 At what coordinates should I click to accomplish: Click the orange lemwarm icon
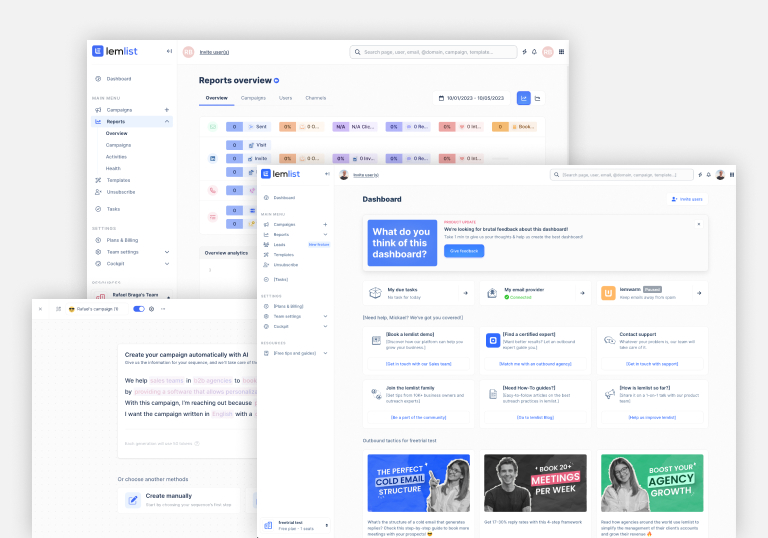click(x=608, y=293)
